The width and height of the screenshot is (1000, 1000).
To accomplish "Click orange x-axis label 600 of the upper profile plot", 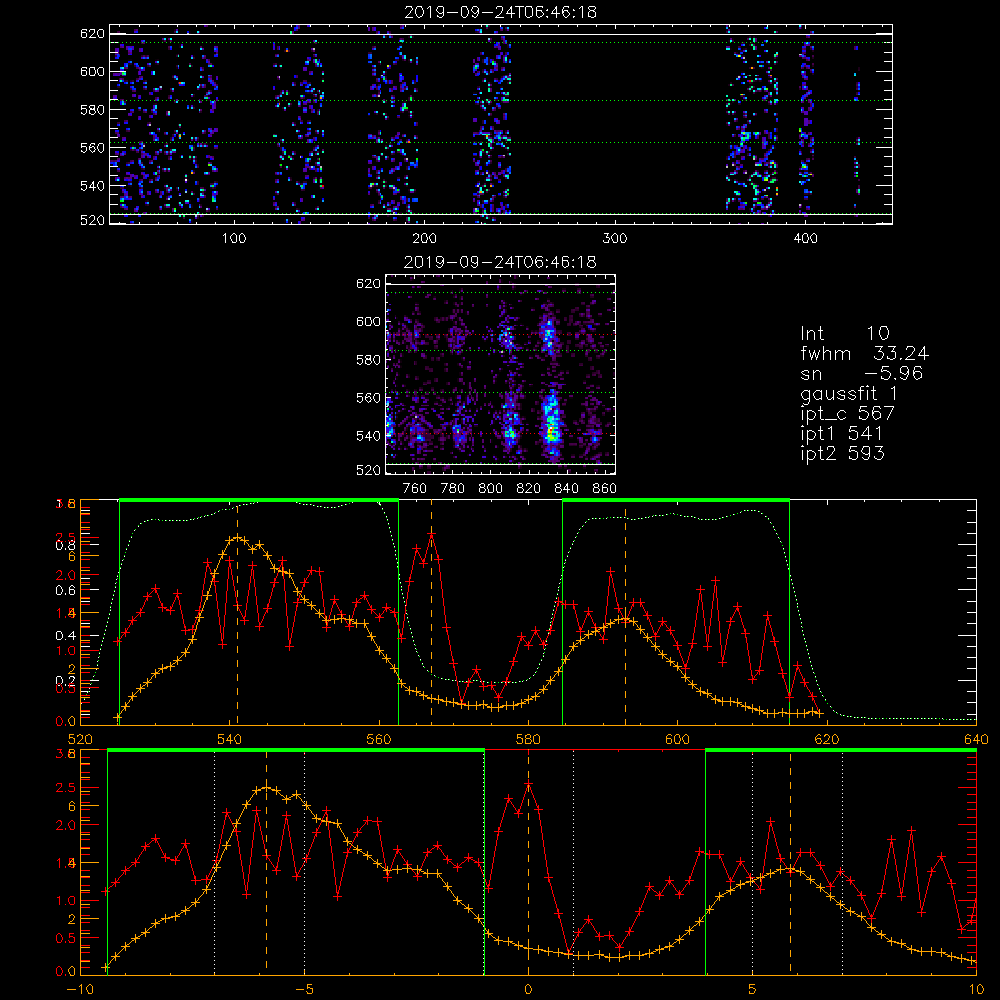I will point(677,740).
